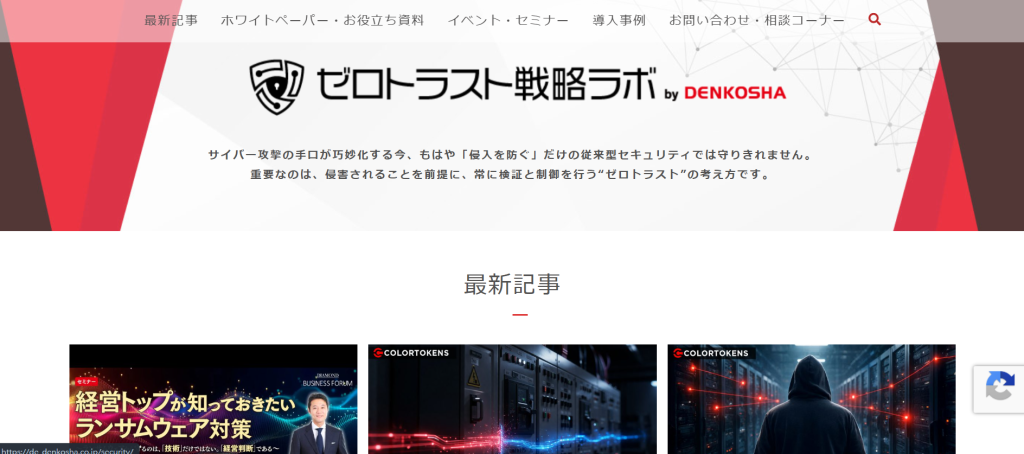The width and height of the screenshot is (1024, 454).
Task: Open お問い合わせ・相談コーナー link
Action: pos(757,20)
